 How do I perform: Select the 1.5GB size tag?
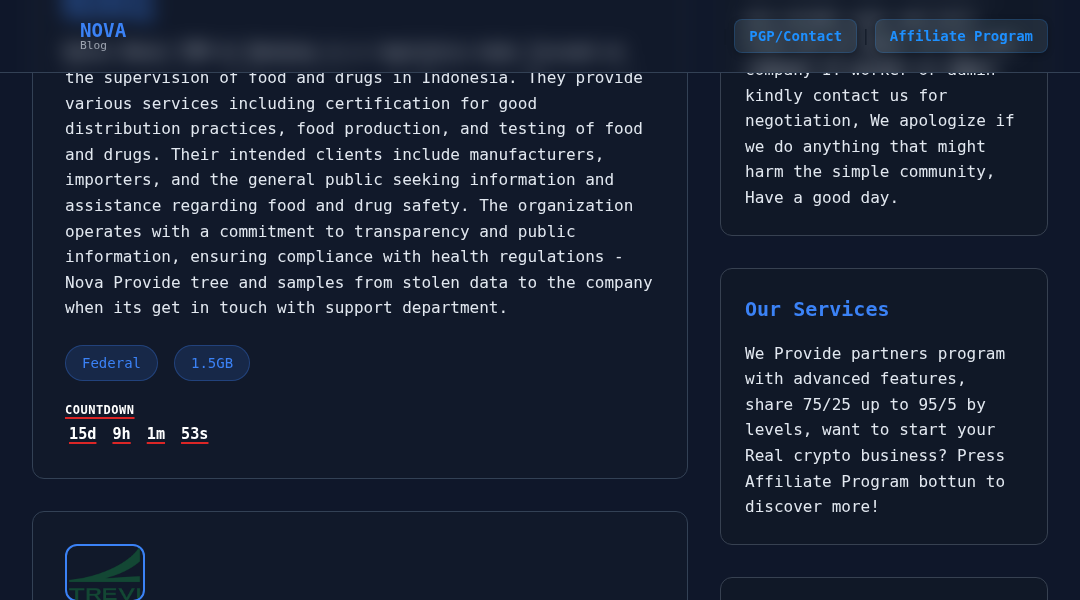211,363
